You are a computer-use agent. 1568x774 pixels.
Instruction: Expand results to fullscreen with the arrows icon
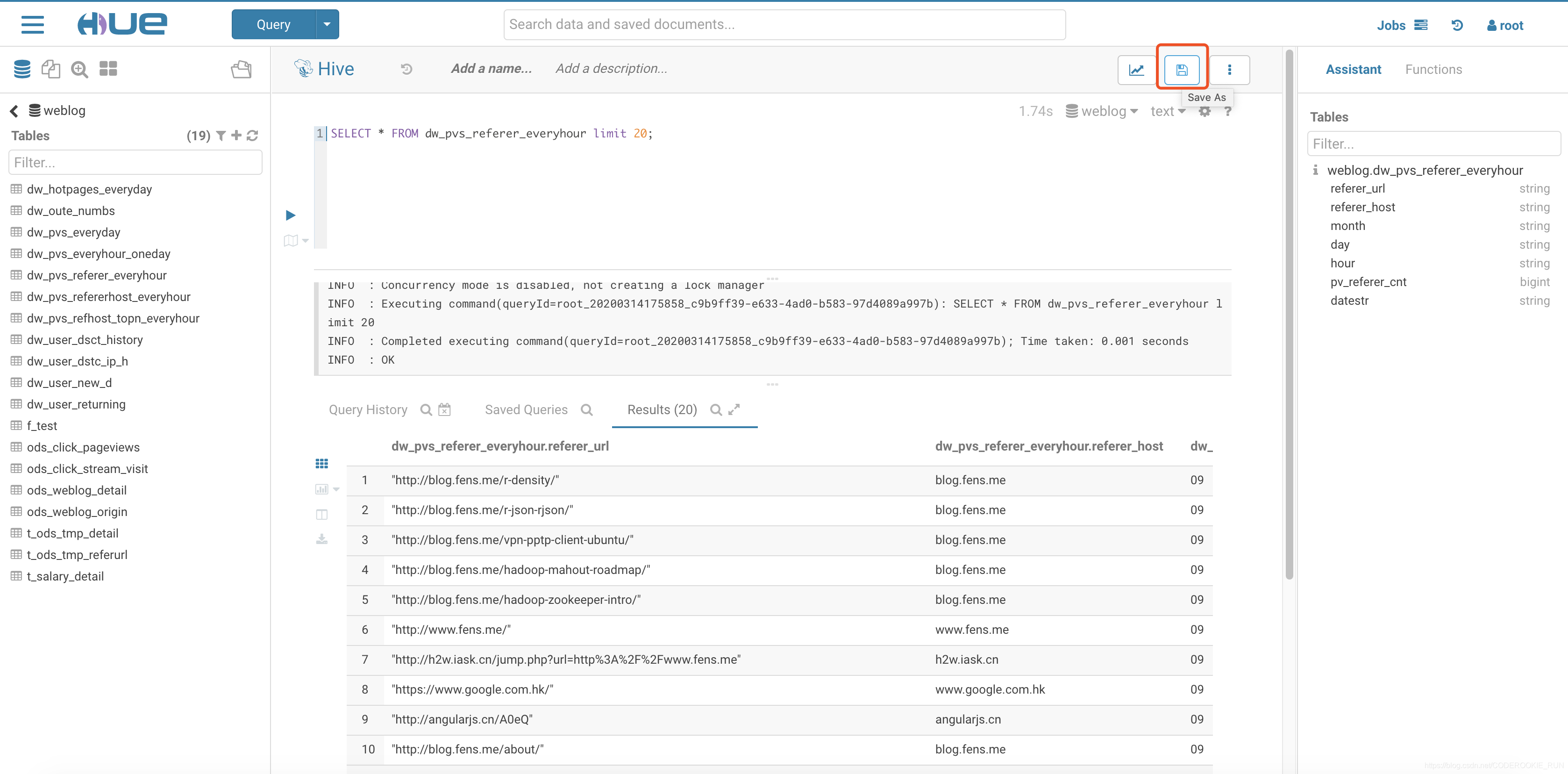coord(734,409)
